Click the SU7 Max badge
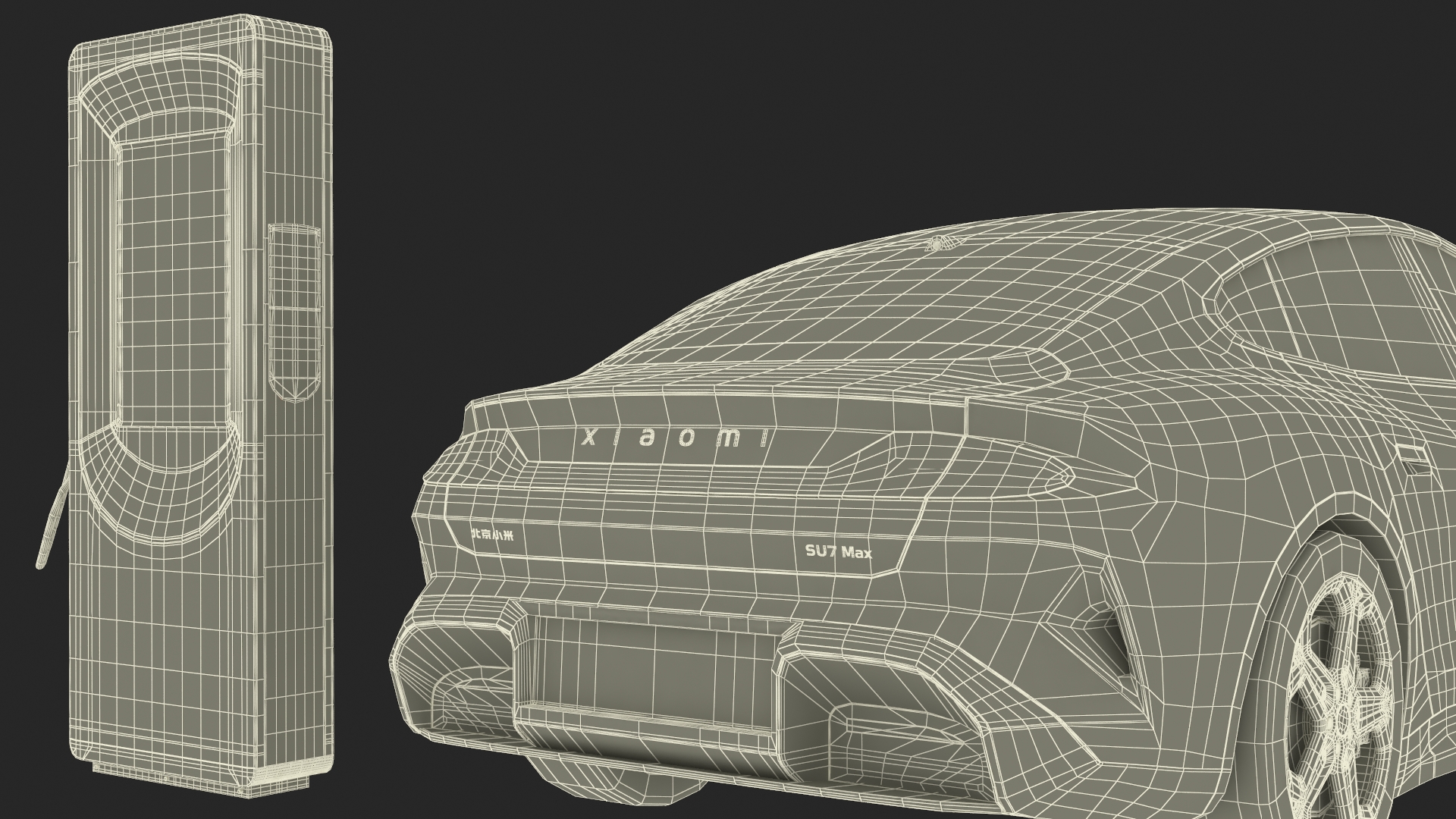The height and width of the screenshot is (819, 1456). click(838, 552)
